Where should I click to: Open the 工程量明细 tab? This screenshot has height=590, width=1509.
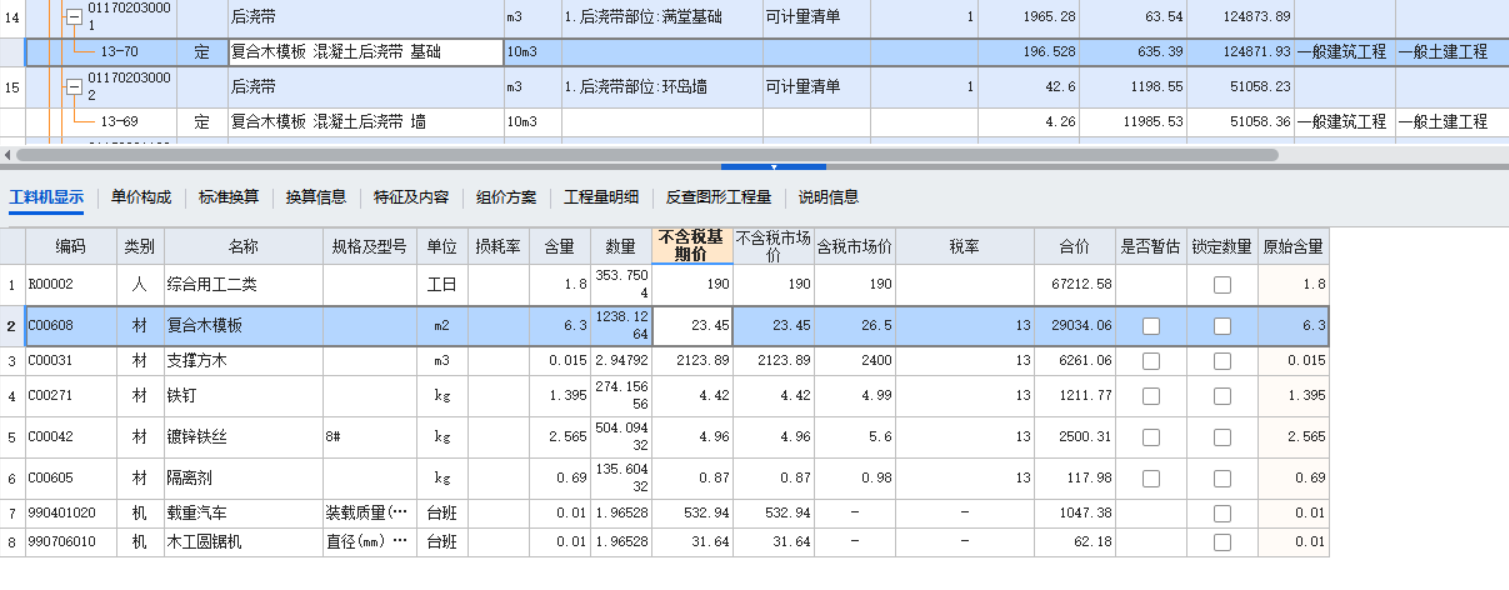tap(601, 197)
